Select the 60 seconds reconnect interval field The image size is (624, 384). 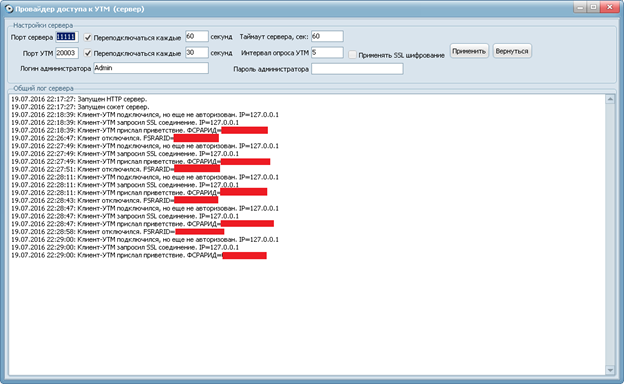[197, 36]
